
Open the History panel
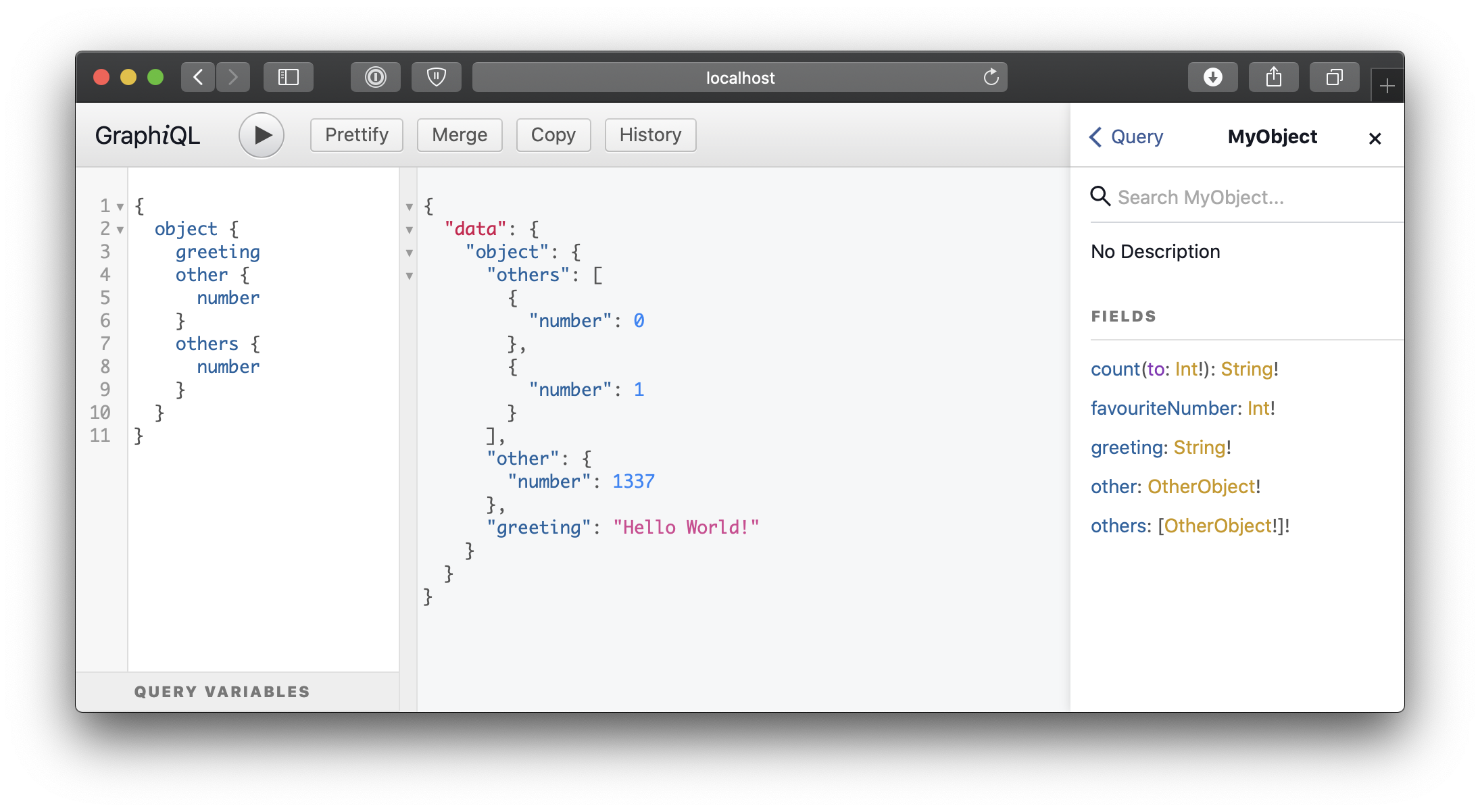(650, 135)
